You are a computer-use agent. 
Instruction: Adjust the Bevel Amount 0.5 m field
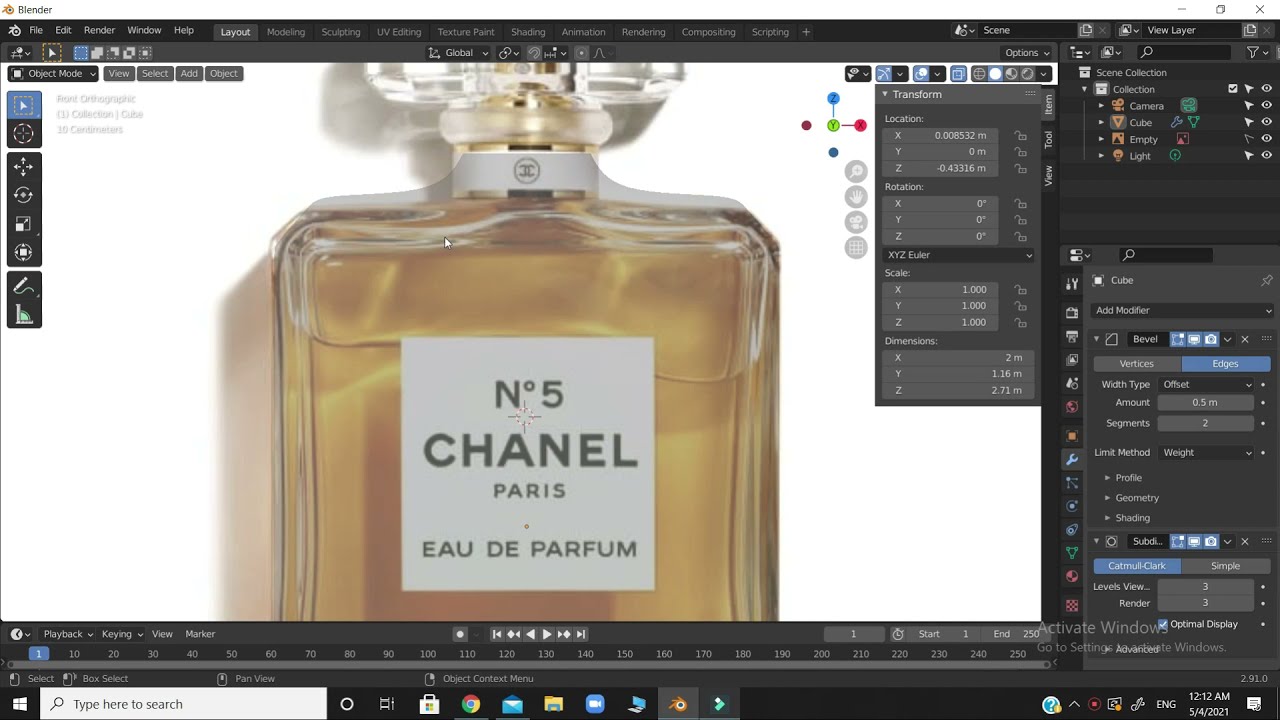click(x=1205, y=403)
